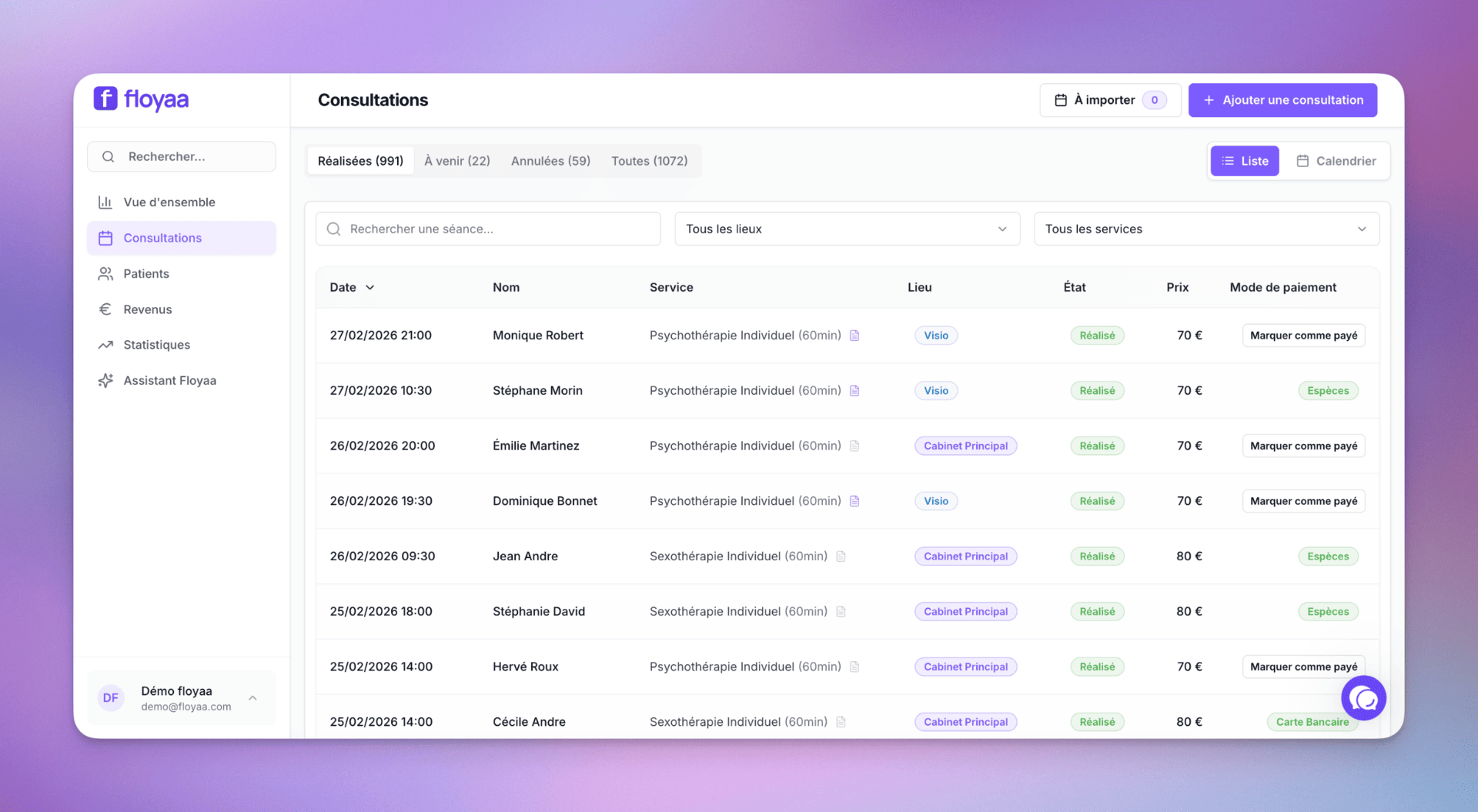Screen dimensions: 1478x812
Task: Expand the Tous les lieux dropdown
Action: pos(847,229)
